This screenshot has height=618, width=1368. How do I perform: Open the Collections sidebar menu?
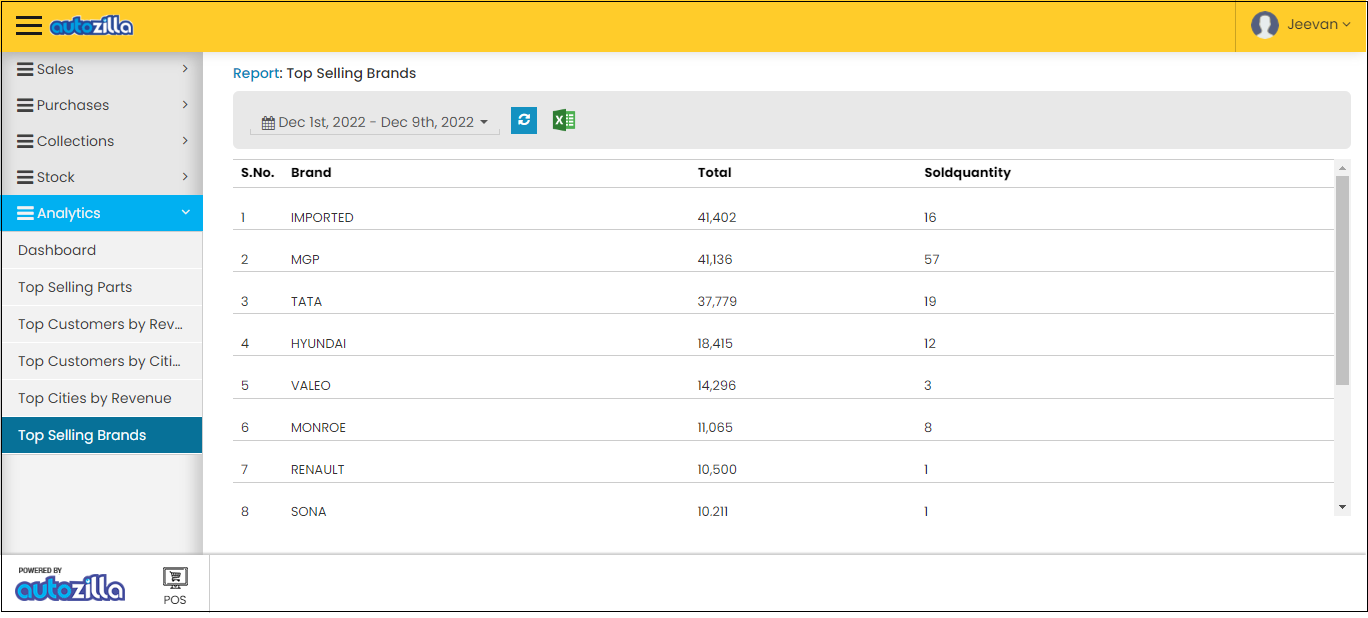(x=102, y=141)
